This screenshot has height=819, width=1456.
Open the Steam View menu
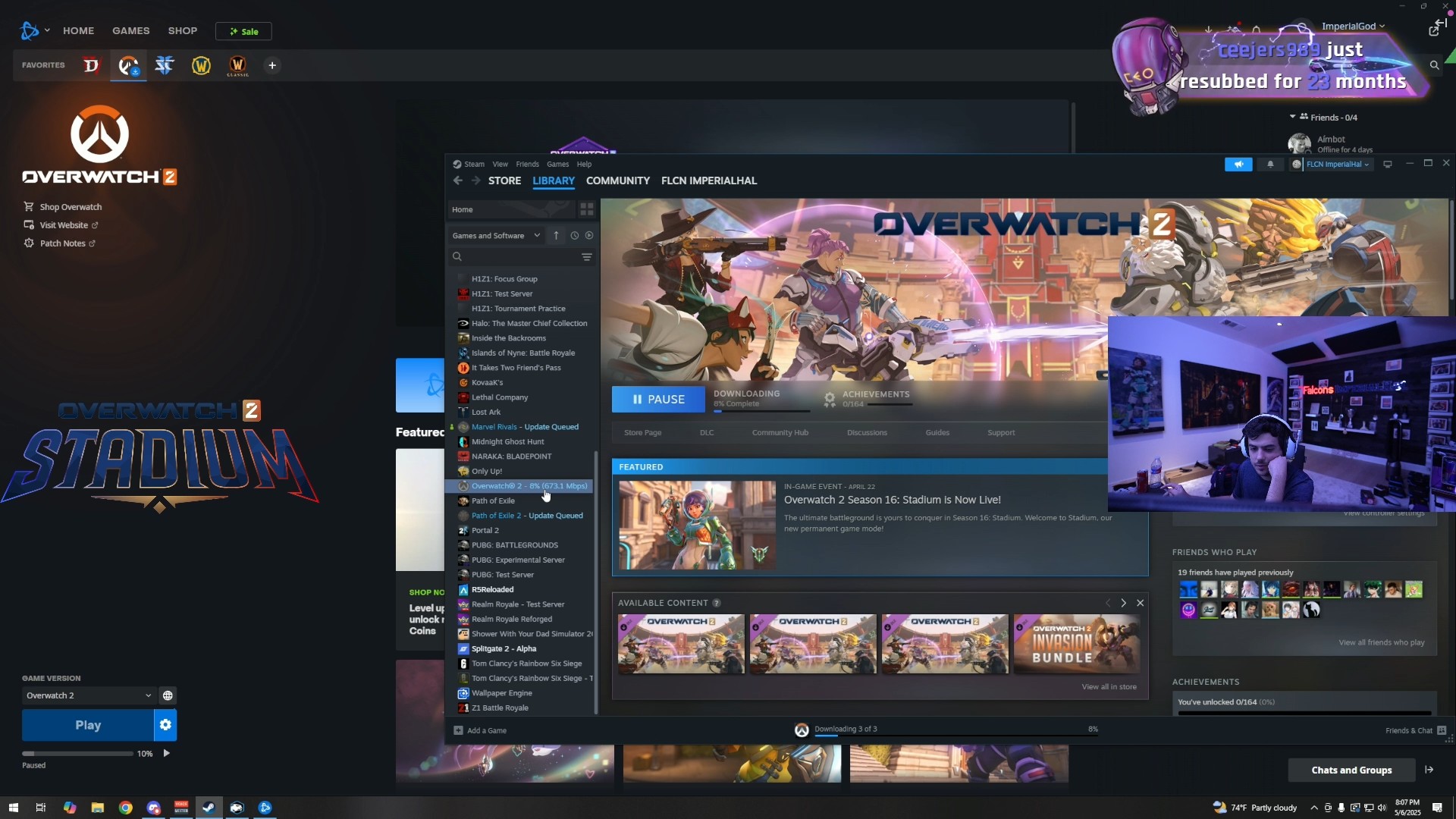coord(500,164)
